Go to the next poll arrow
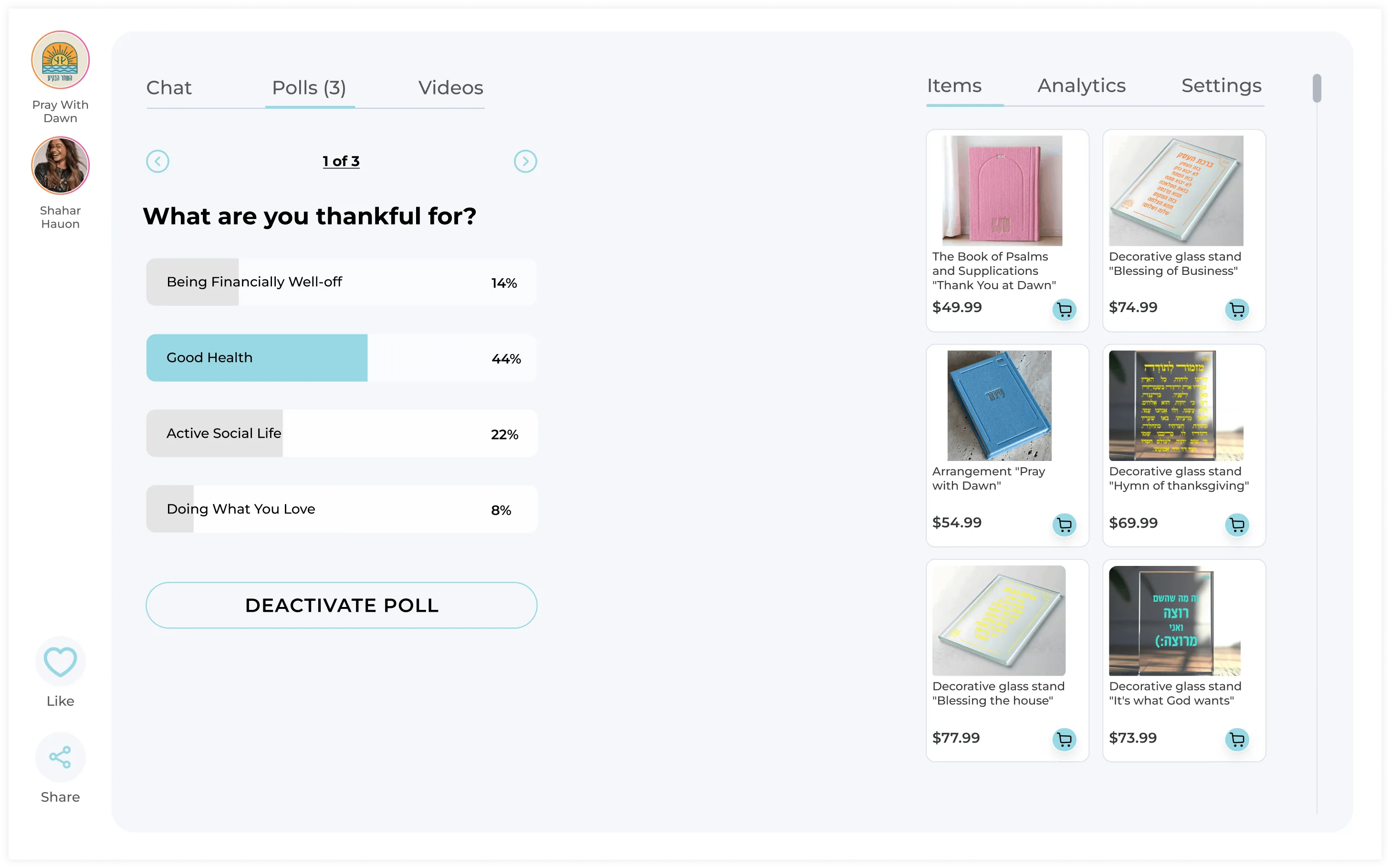1390x868 pixels. tap(525, 162)
